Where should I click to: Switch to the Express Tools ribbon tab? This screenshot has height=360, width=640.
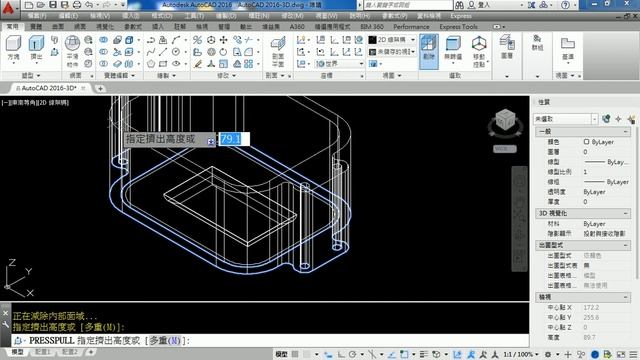458,27
